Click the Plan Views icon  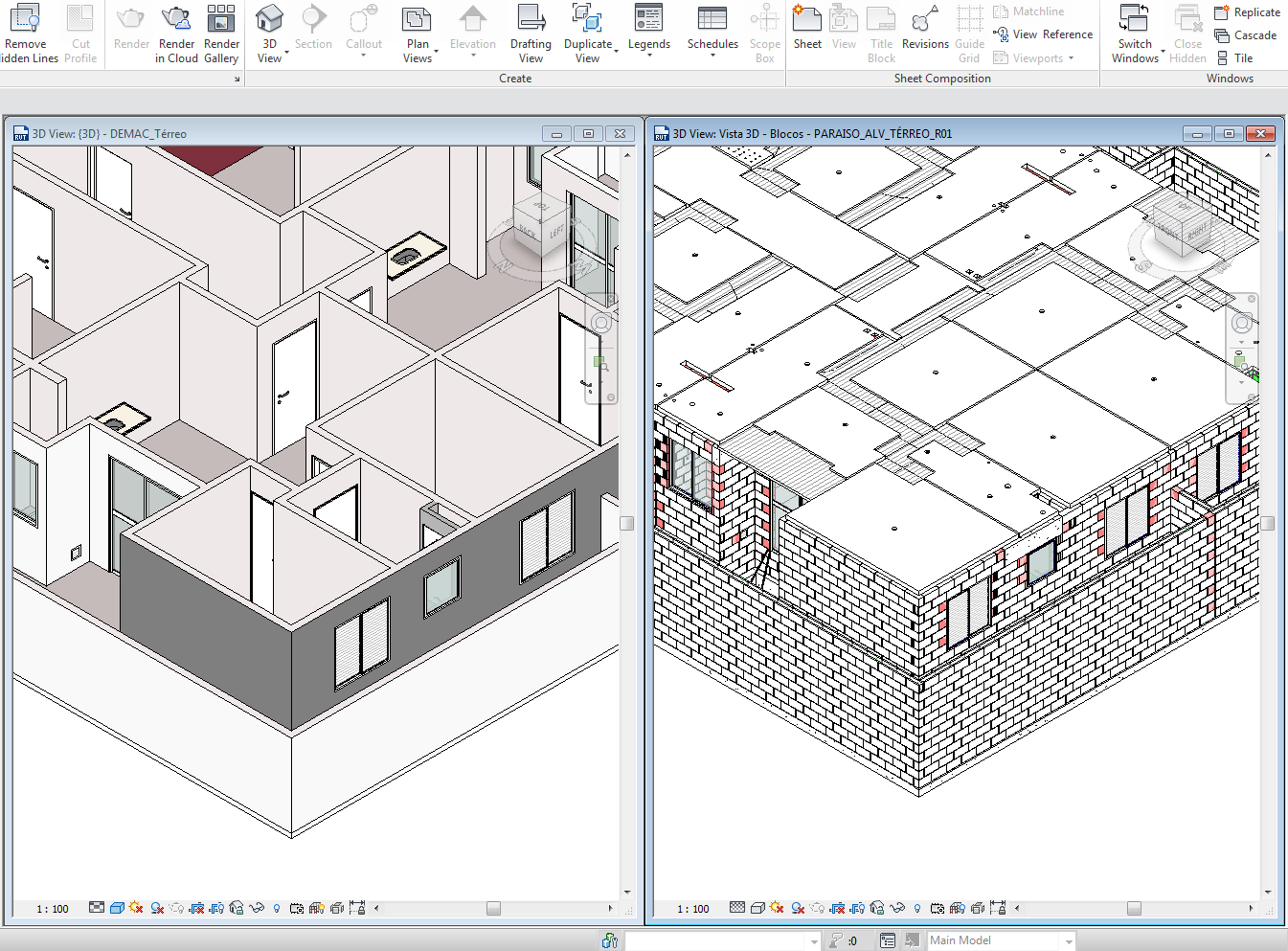[417, 19]
